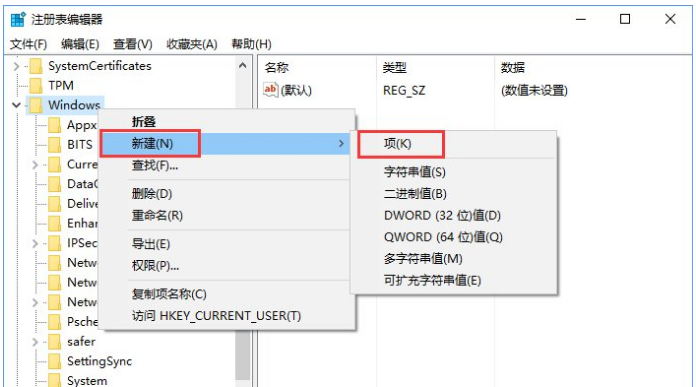The height and width of the screenshot is (387, 696).
Task: Open the 文件(F) menu
Action: click(28, 44)
